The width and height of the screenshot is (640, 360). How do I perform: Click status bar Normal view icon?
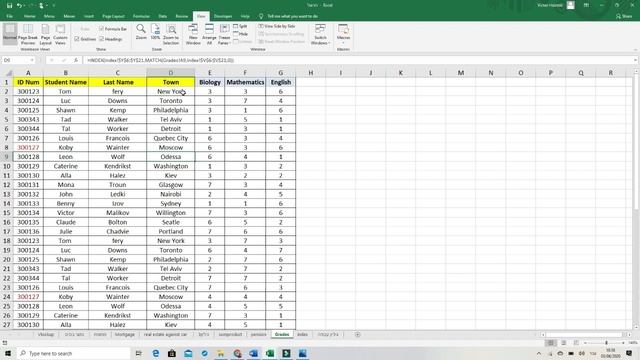point(551,343)
